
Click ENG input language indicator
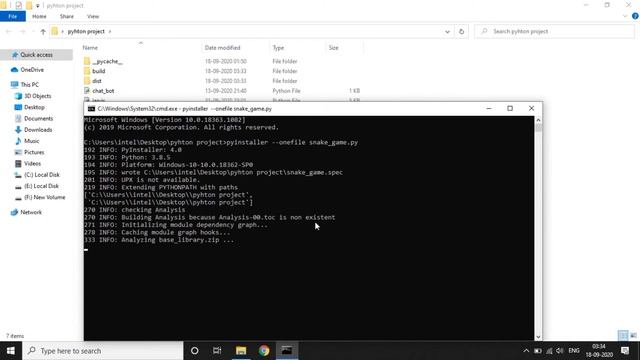pyautogui.click(x=574, y=351)
